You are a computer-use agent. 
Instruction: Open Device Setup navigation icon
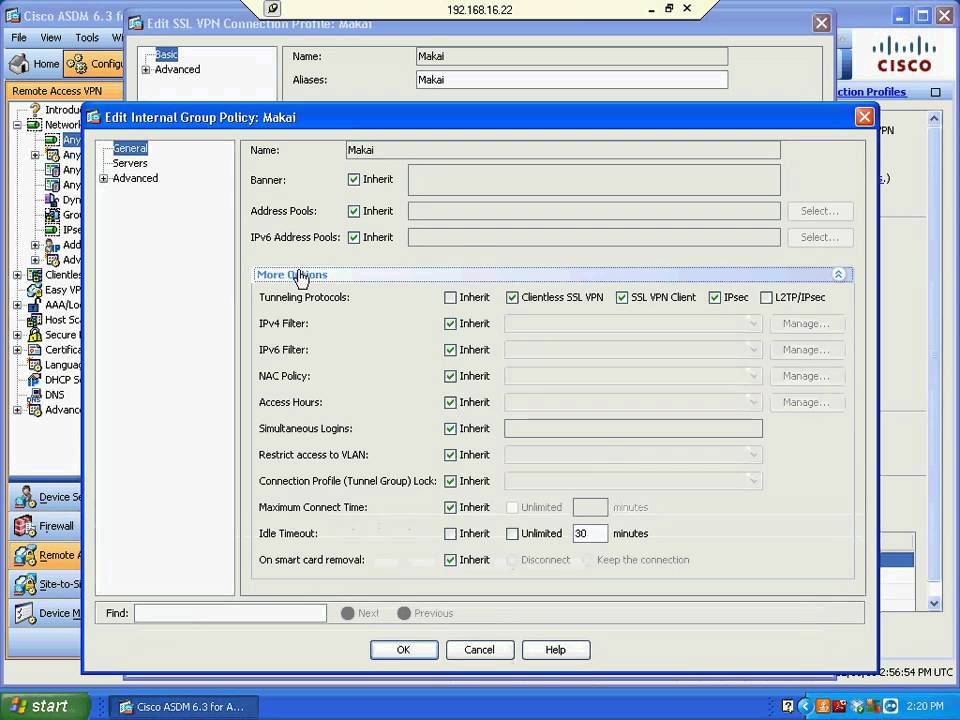click(x=25, y=497)
